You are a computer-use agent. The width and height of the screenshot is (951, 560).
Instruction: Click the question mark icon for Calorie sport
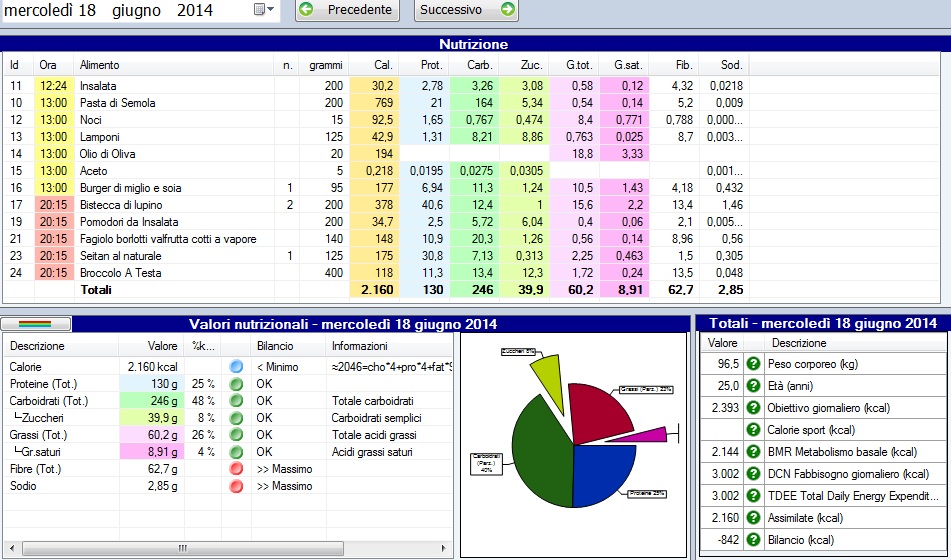754,430
